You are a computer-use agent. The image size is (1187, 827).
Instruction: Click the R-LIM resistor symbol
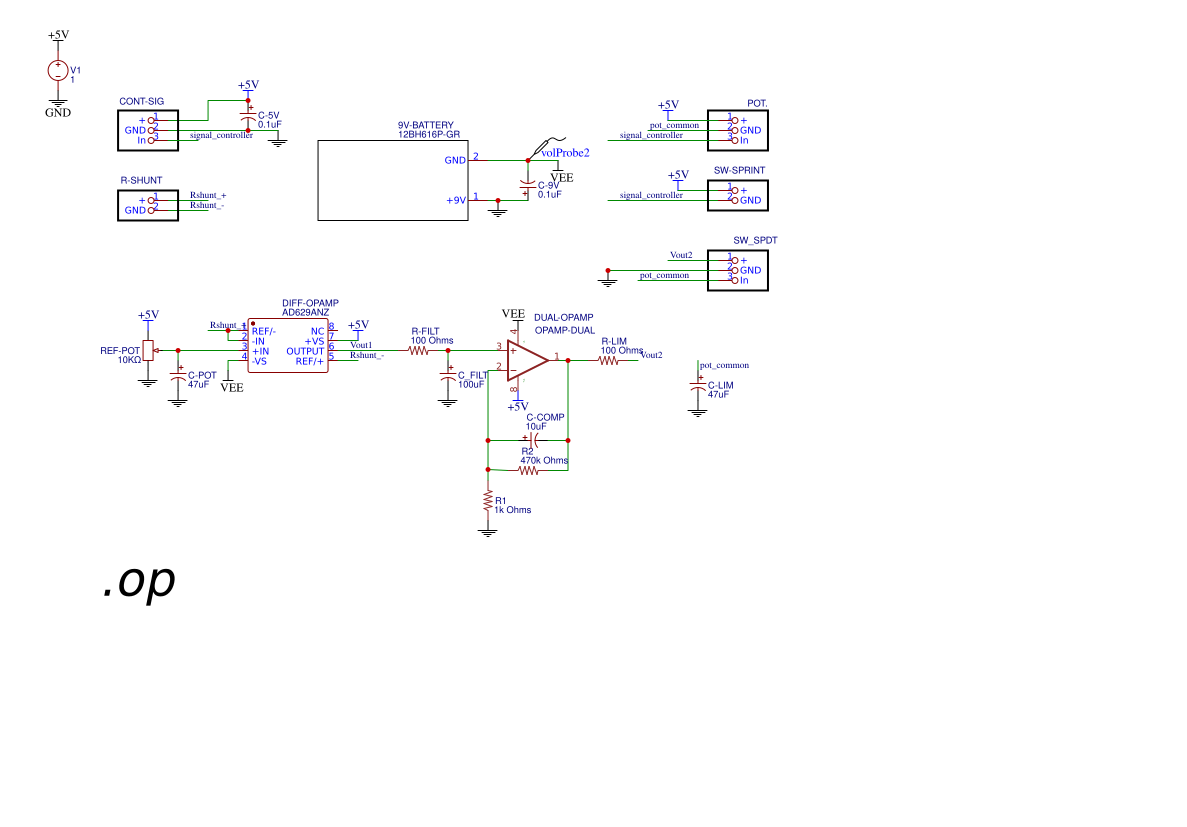tap(609, 360)
